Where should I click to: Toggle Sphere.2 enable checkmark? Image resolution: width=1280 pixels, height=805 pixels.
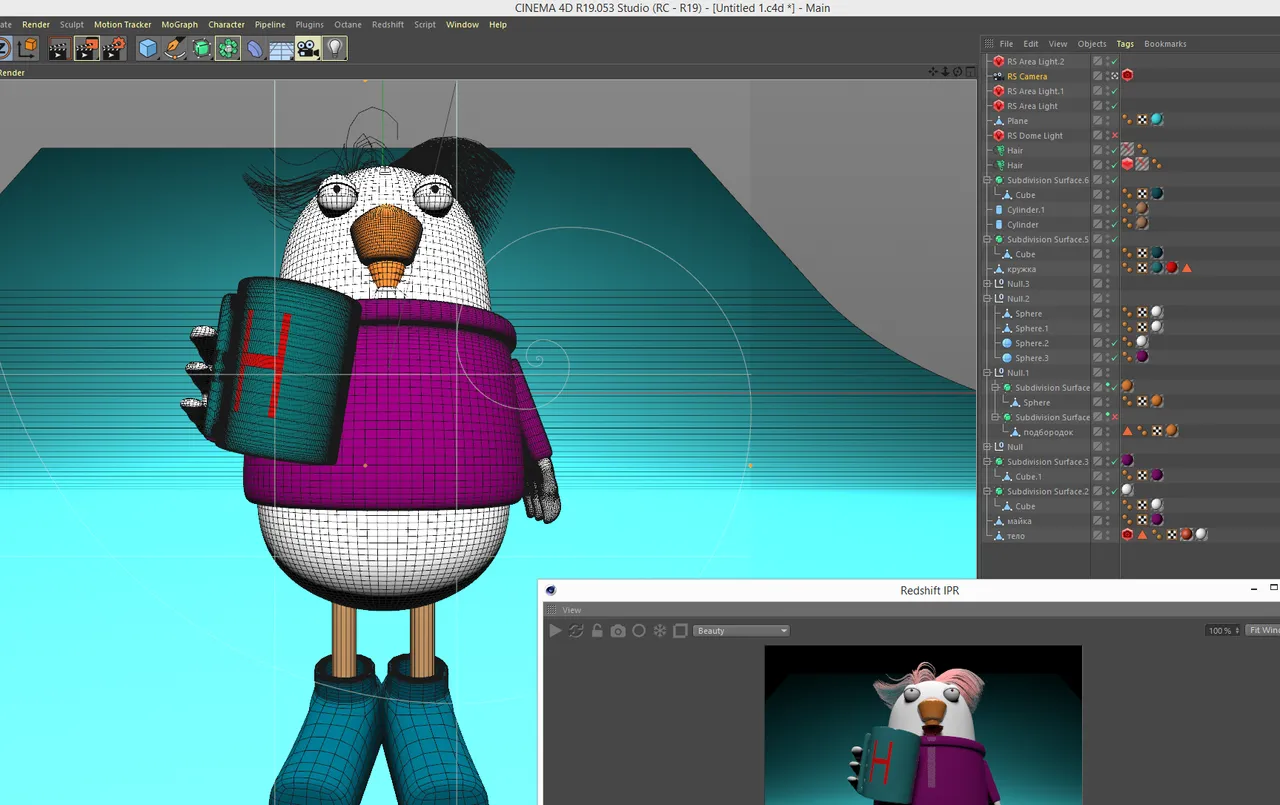[x=1114, y=343]
